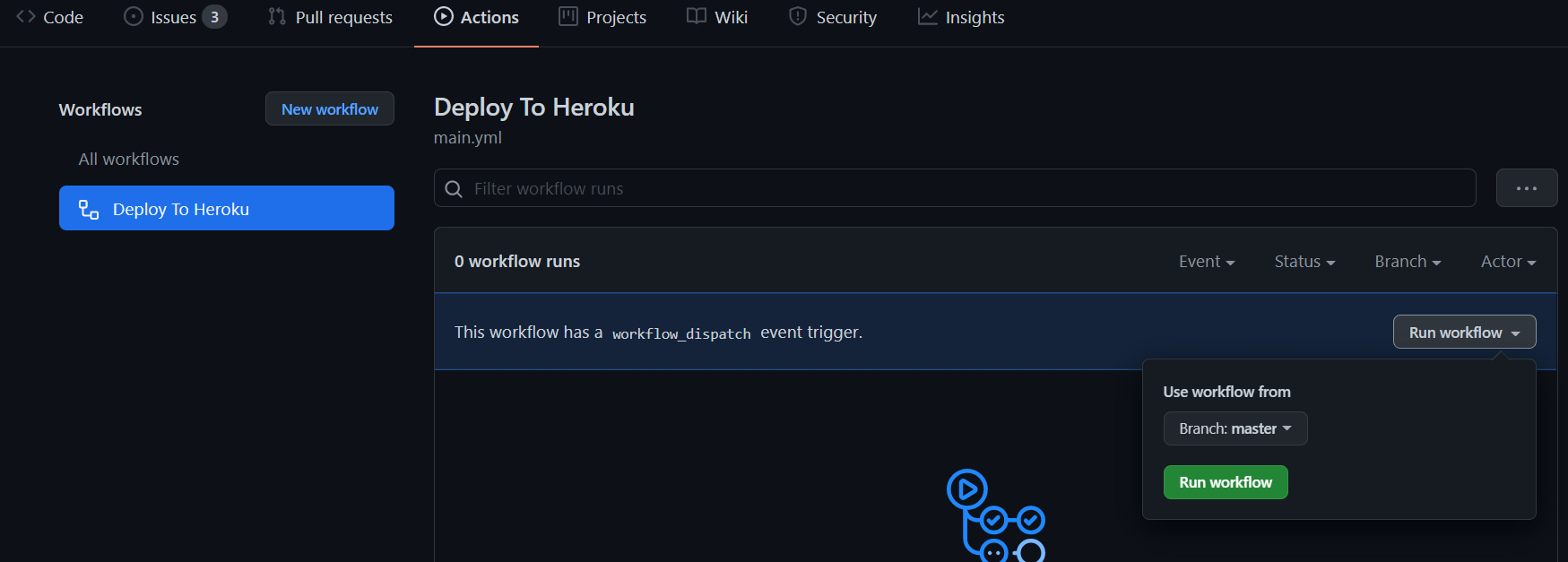1568x562 pixels.
Task: Click the search magnifier icon
Action: click(455, 189)
